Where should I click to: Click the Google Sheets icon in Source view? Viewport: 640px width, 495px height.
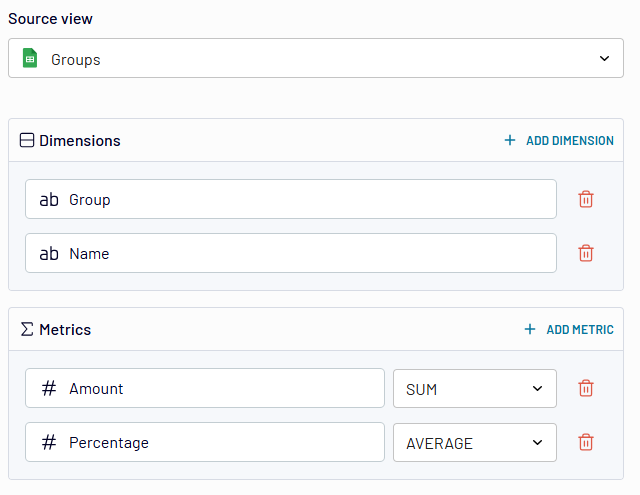30,59
